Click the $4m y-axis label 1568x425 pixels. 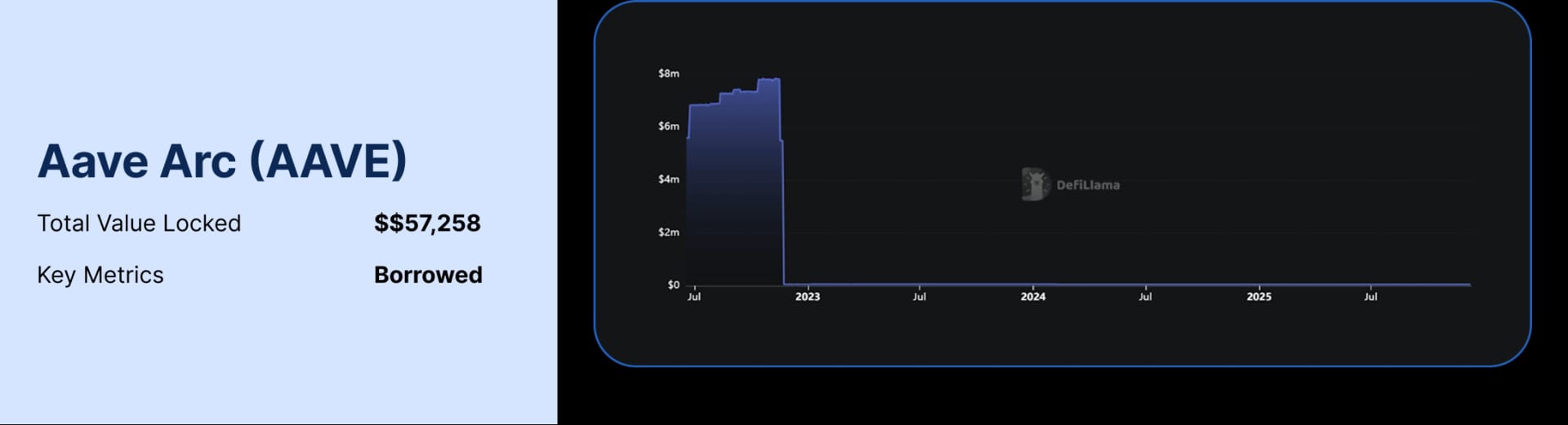(669, 179)
